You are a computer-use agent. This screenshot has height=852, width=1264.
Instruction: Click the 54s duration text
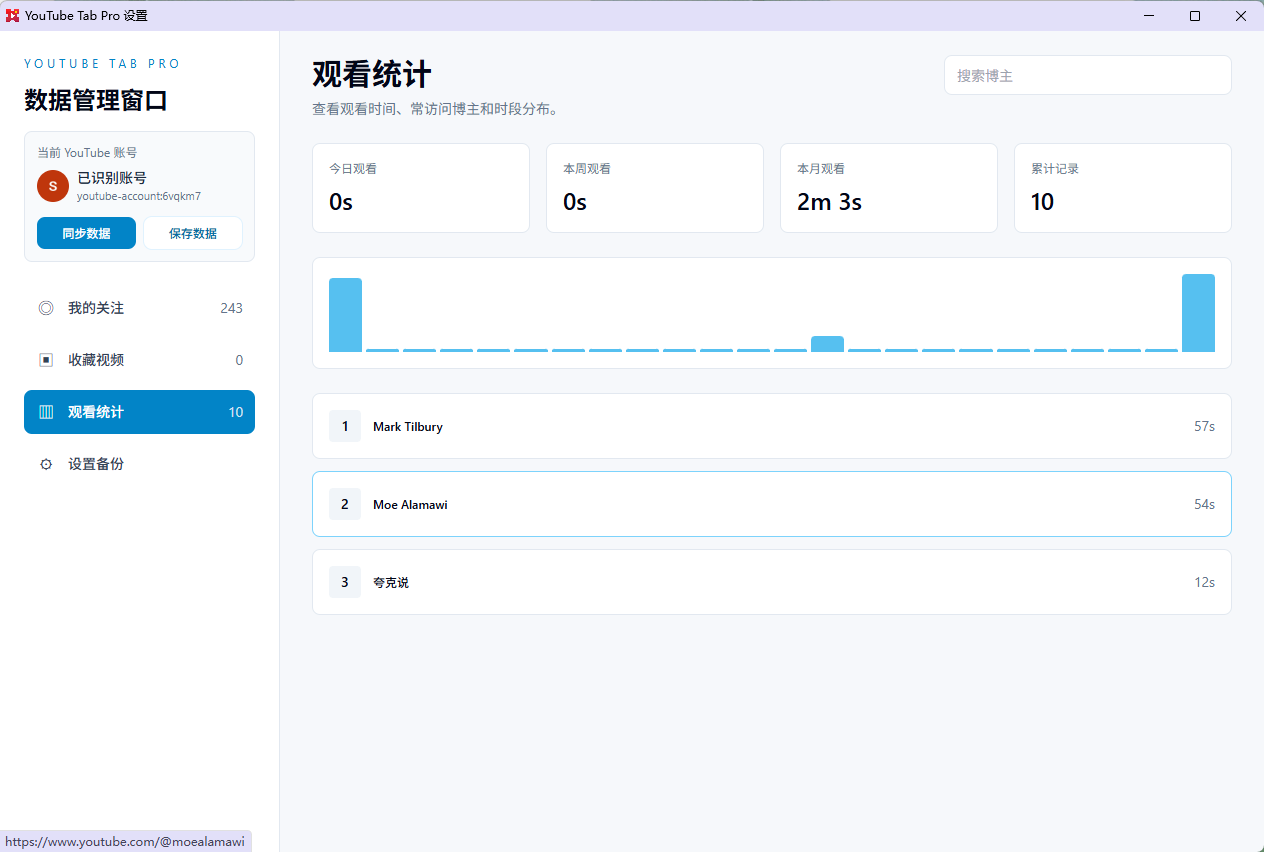[x=1204, y=504]
